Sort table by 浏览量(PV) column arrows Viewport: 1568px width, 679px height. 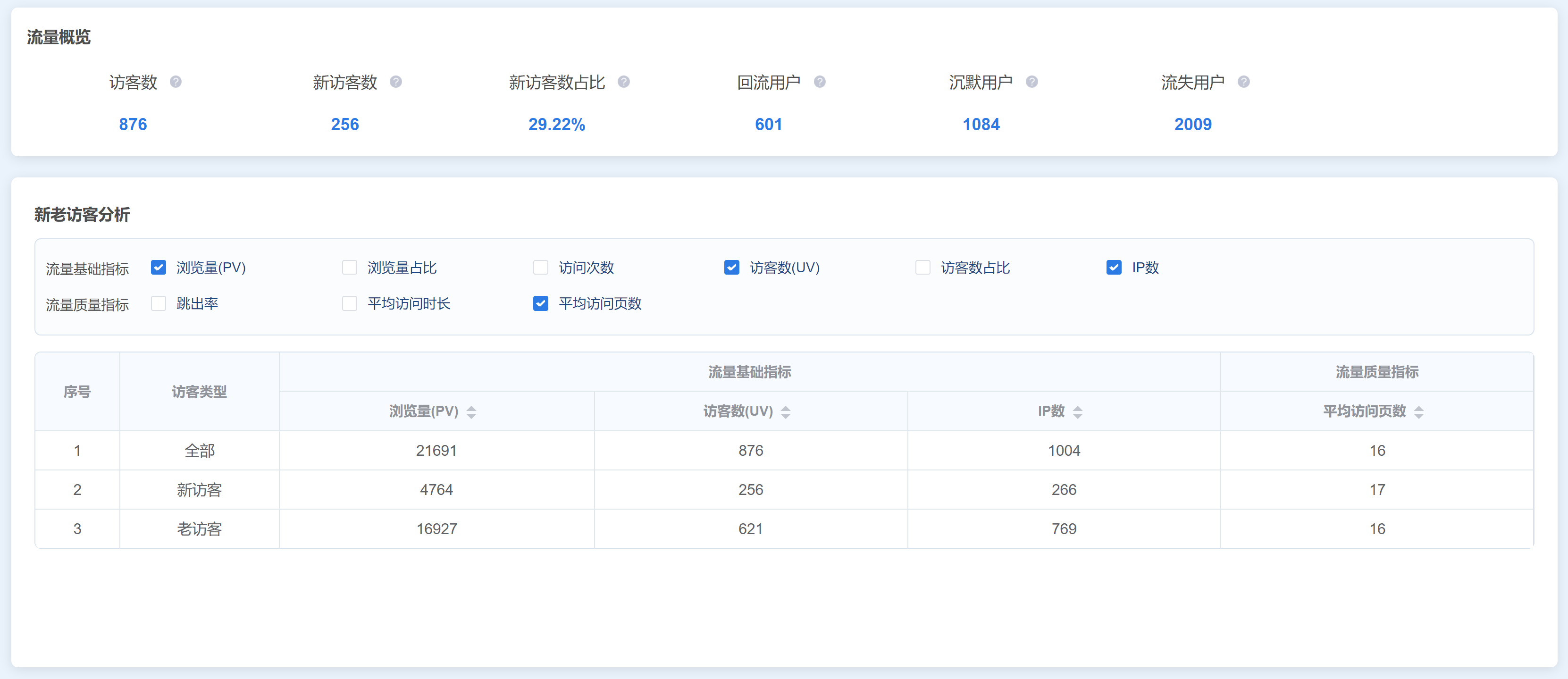coord(471,412)
